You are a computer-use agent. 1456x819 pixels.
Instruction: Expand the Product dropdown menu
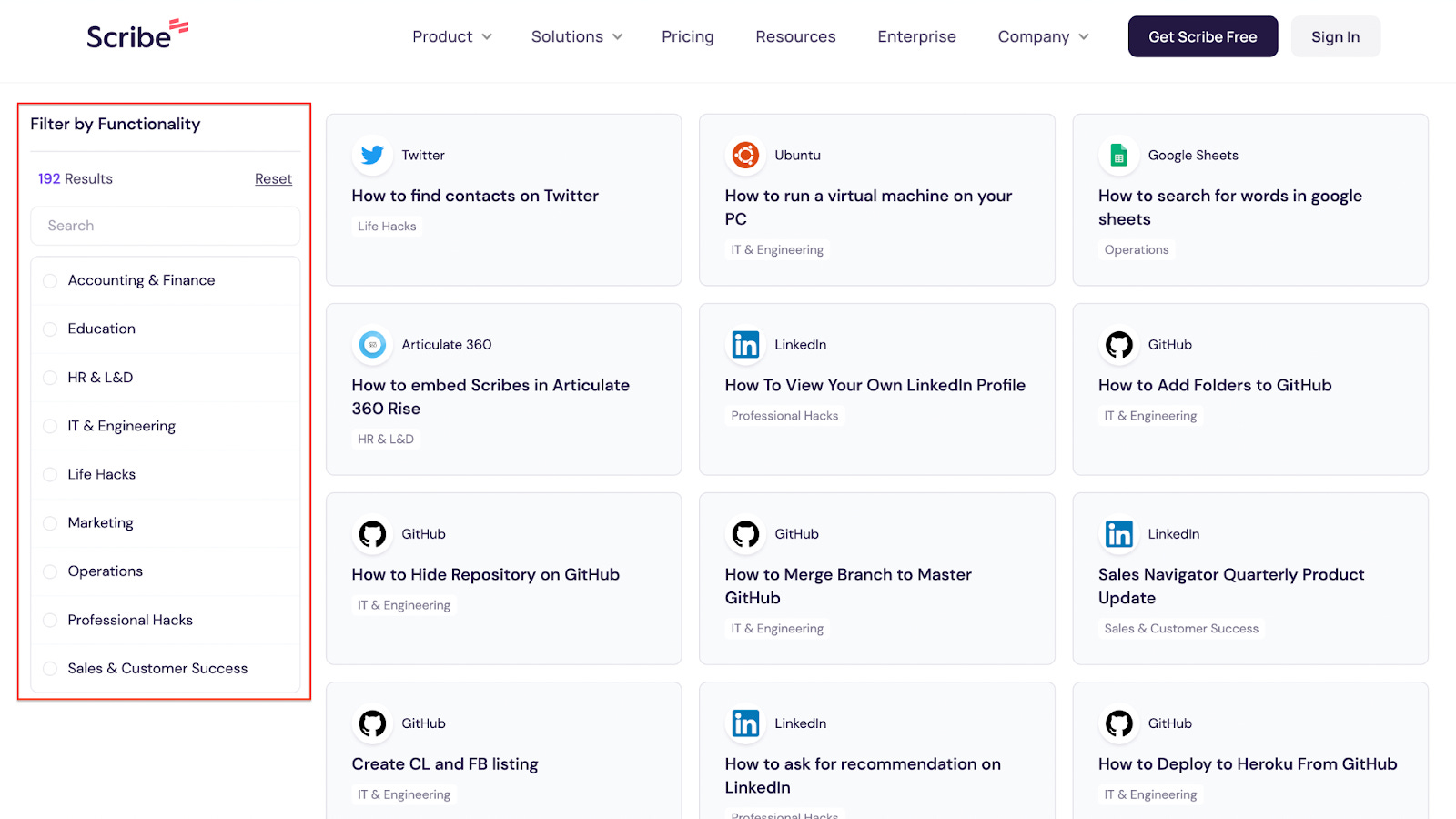point(451,36)
